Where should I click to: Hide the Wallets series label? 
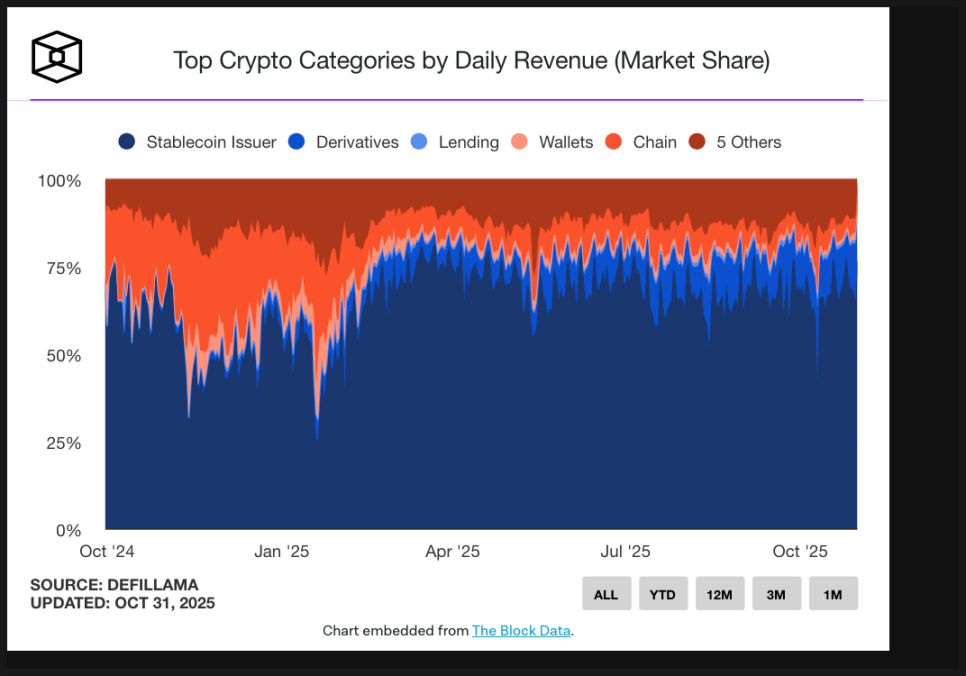[x=566, y=142]
